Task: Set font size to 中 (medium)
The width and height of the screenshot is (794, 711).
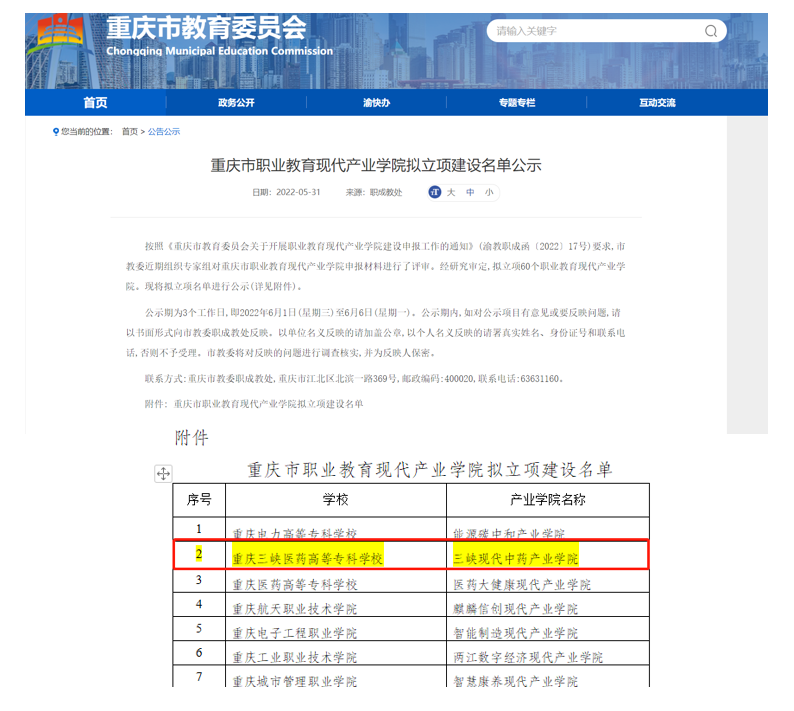Action: [x=470, y=192]
